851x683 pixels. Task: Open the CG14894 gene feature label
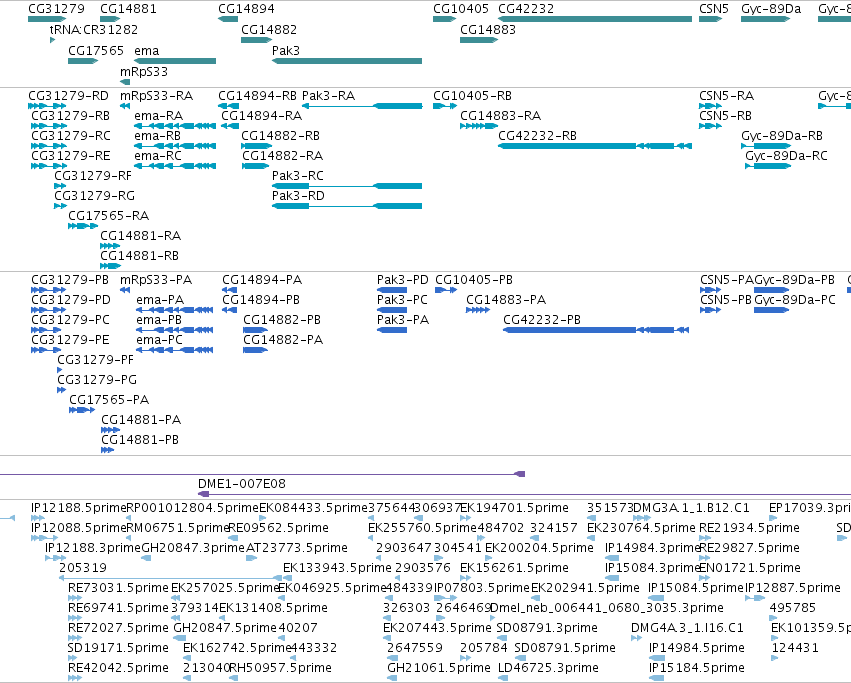(x=246, y=9)
